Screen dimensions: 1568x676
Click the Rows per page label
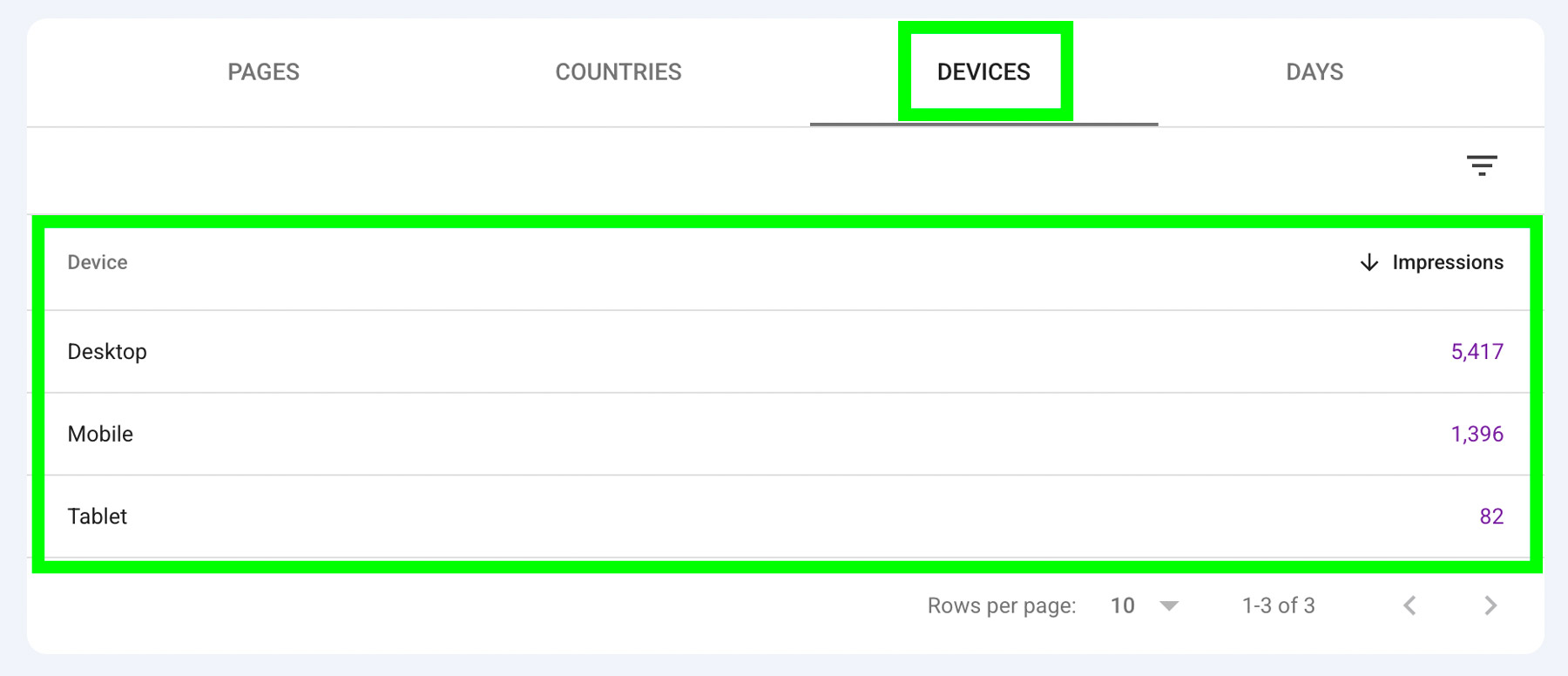pyautogui.click(x=1002, y=606)
